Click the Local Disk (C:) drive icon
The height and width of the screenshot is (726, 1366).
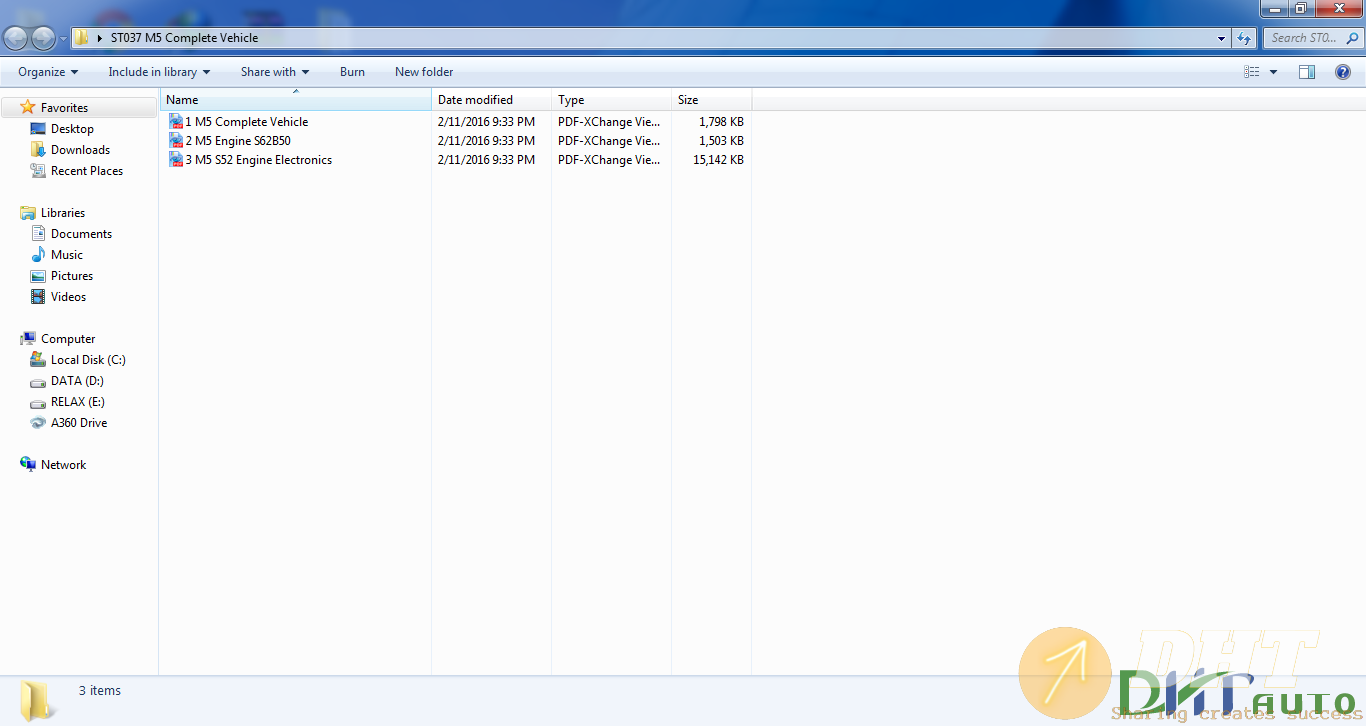38,360
